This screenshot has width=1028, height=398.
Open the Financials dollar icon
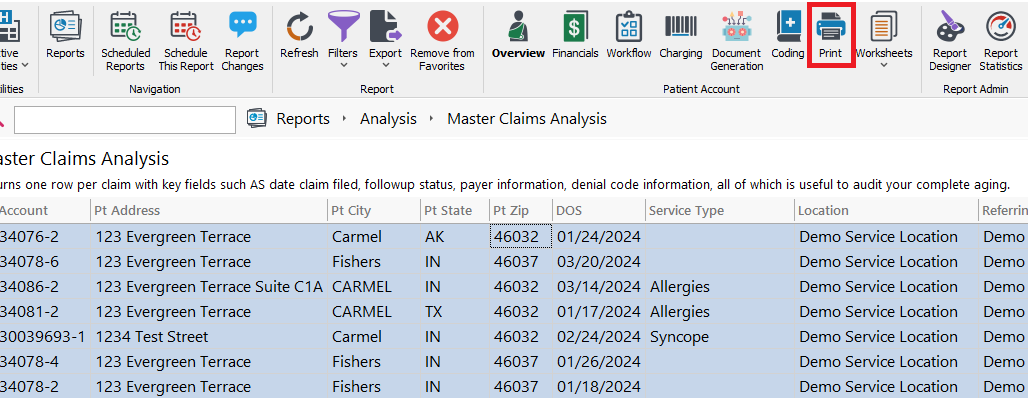574,26
